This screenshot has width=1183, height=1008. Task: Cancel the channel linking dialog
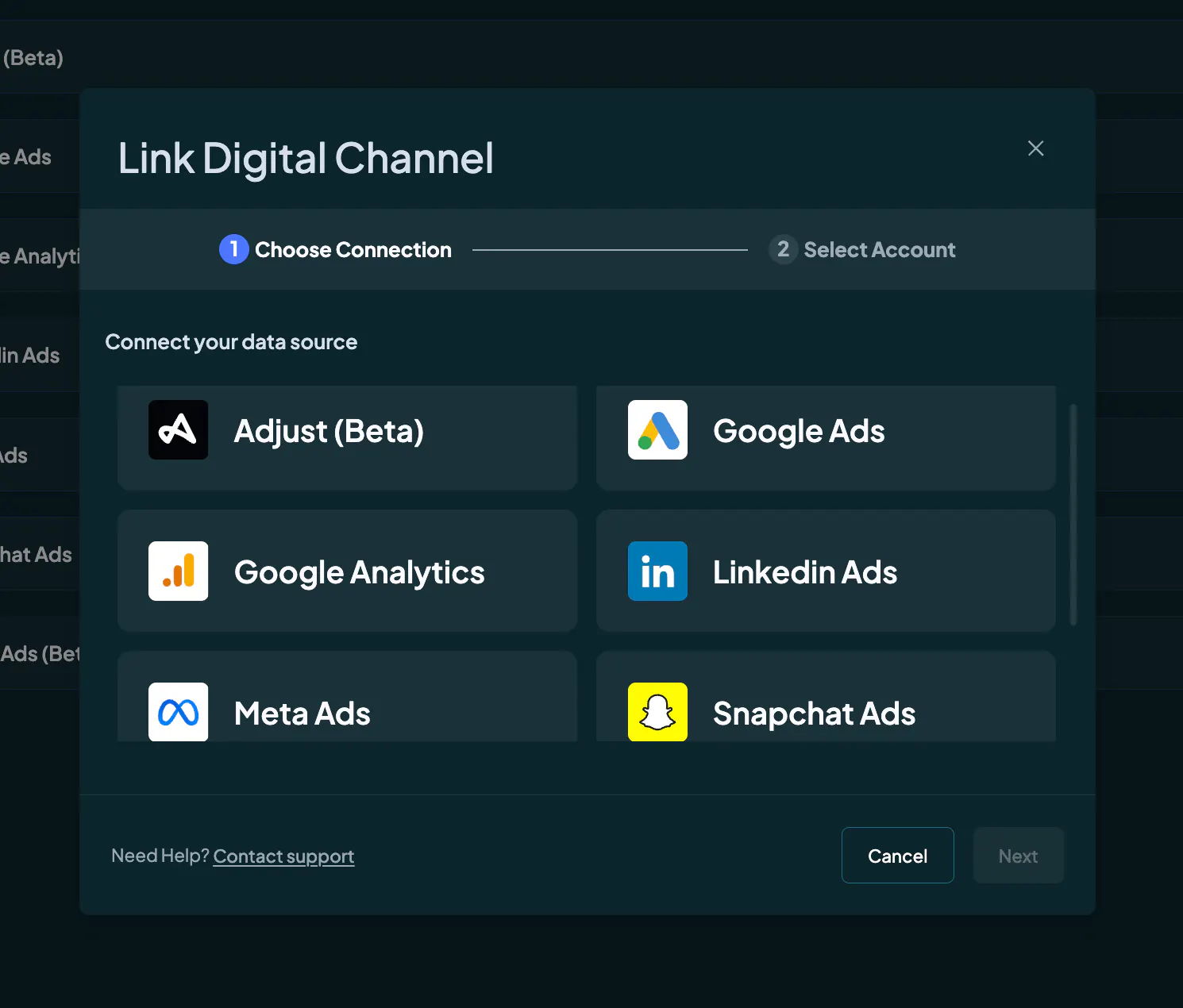[x=898, y=856]
